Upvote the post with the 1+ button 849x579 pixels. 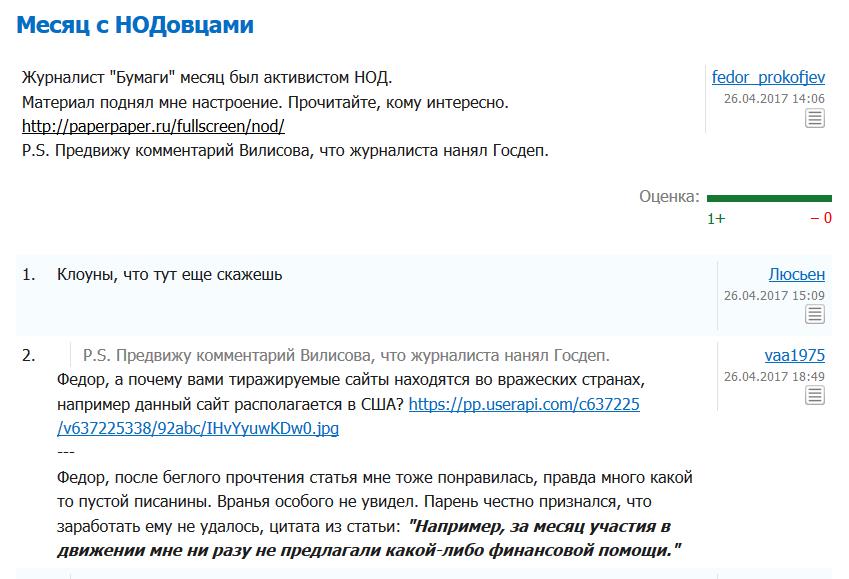(x=716, y=218)
